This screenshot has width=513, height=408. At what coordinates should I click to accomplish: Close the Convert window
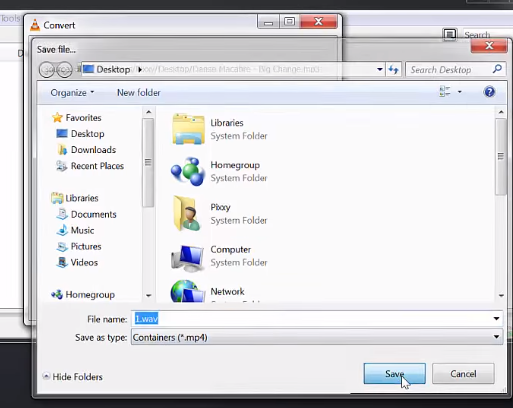click(319, 22)
